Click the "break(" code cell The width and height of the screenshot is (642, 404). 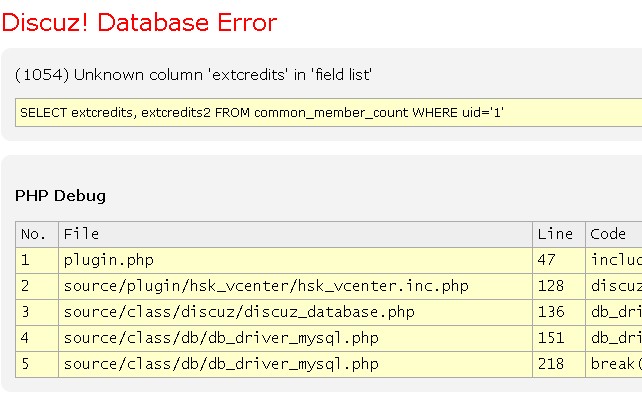tap(614, 364)
